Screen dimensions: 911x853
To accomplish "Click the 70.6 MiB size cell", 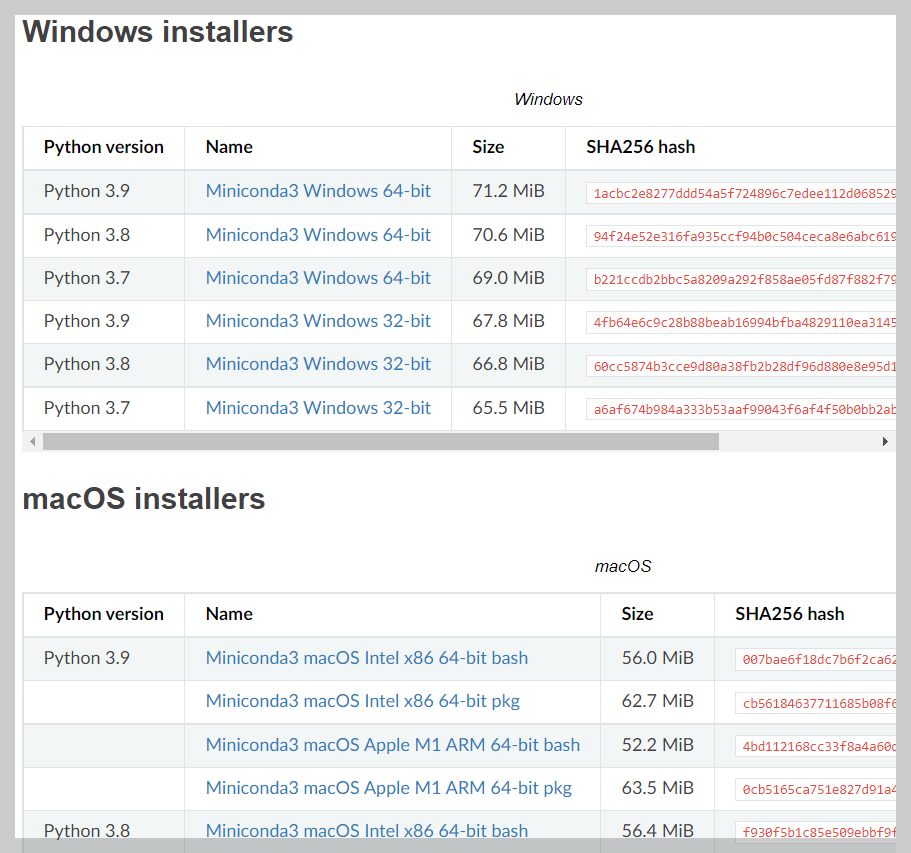I will click(508, 235).
